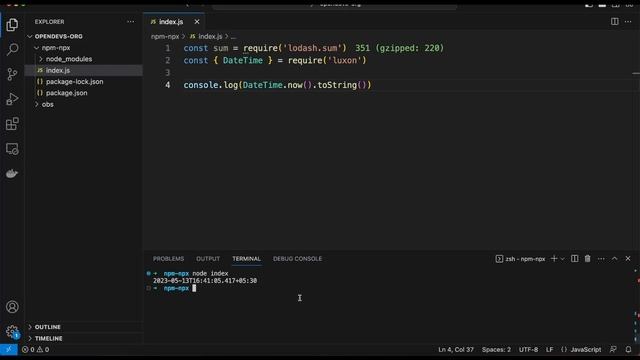Viewport: 640px width, 360px height.
Task: Open terminal panel more actions menu
Action: coord(601,258)
